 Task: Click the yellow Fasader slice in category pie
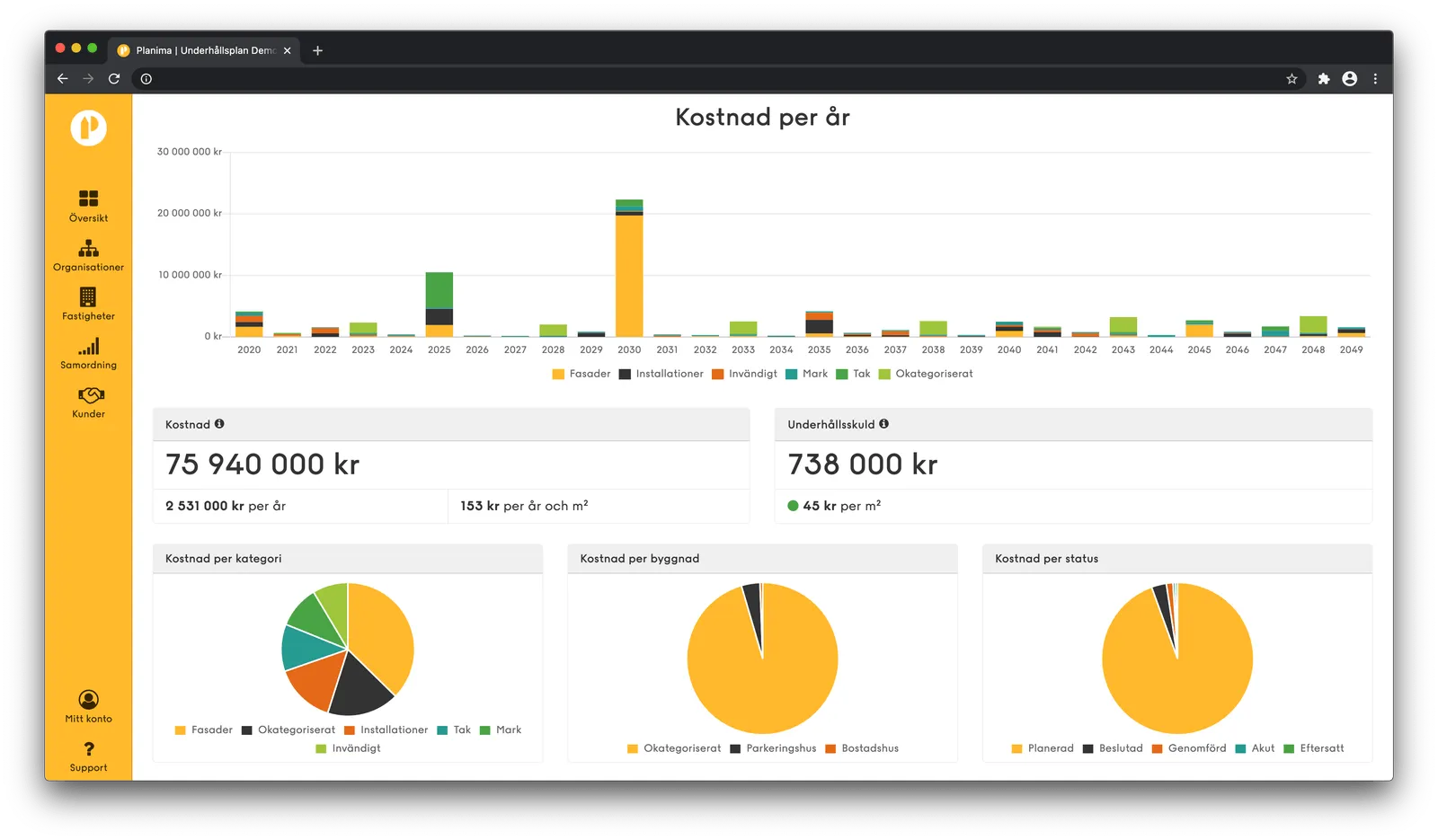coord(382,638)
